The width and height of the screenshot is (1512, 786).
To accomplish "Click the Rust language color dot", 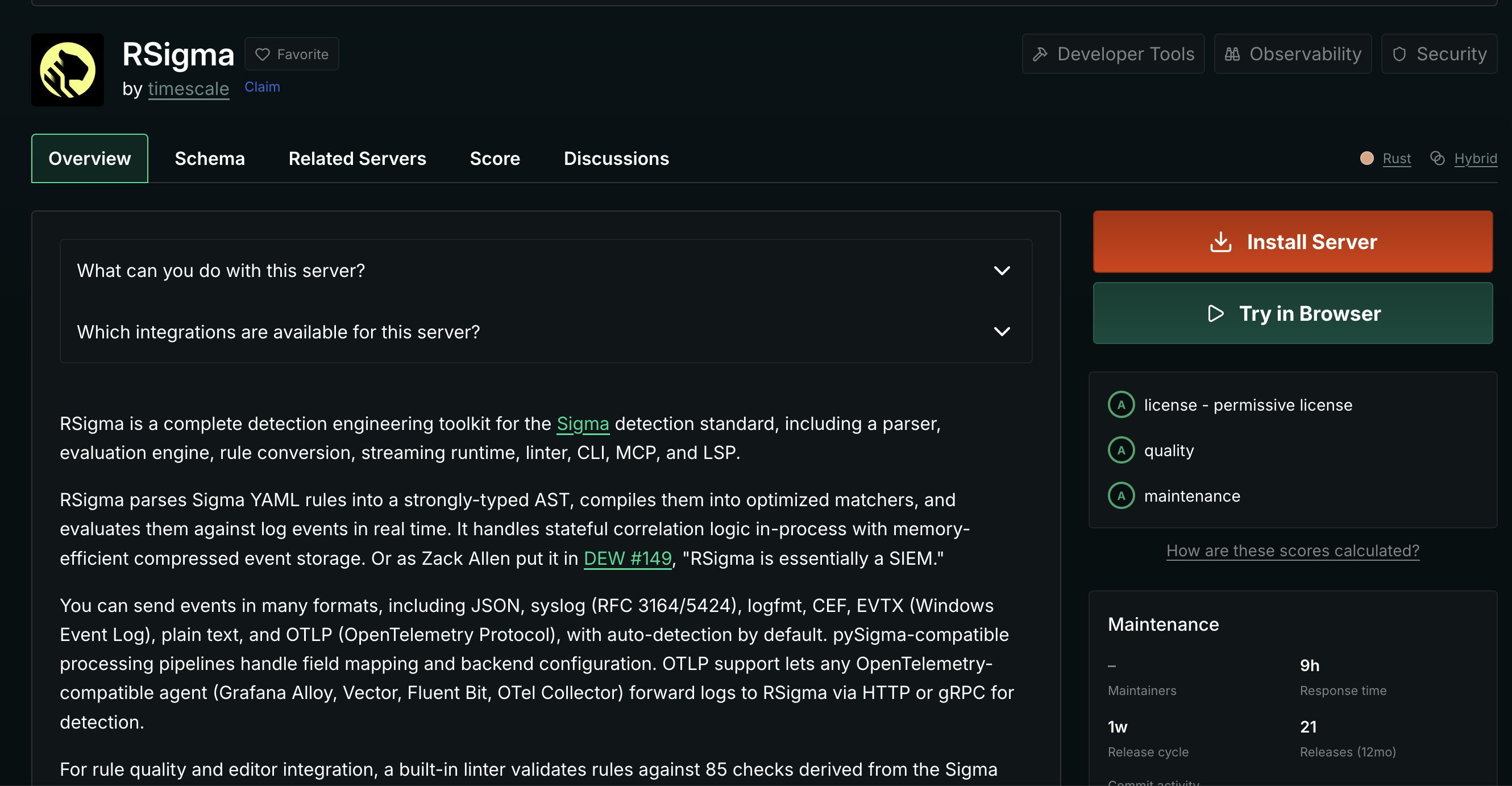I will (x=1367, y=158).
